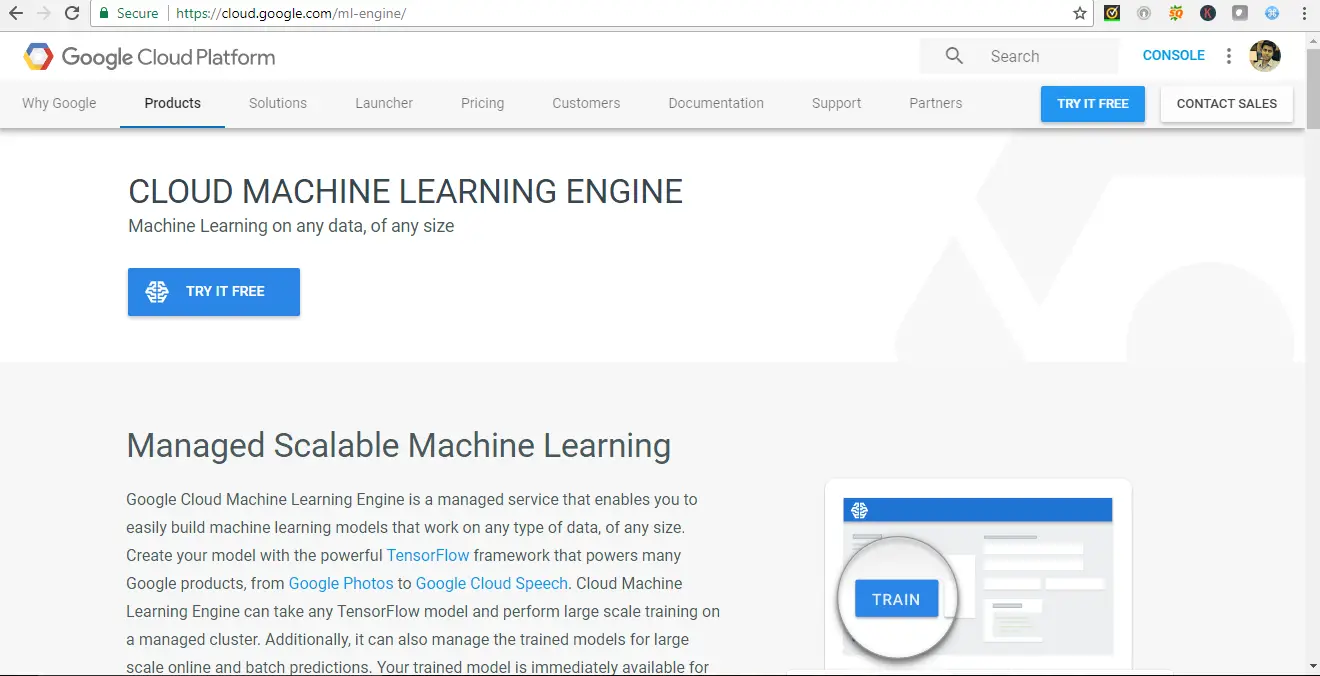1320x676 pixels.
Task: Click the browser back arrow
Action: coord(15,13)
